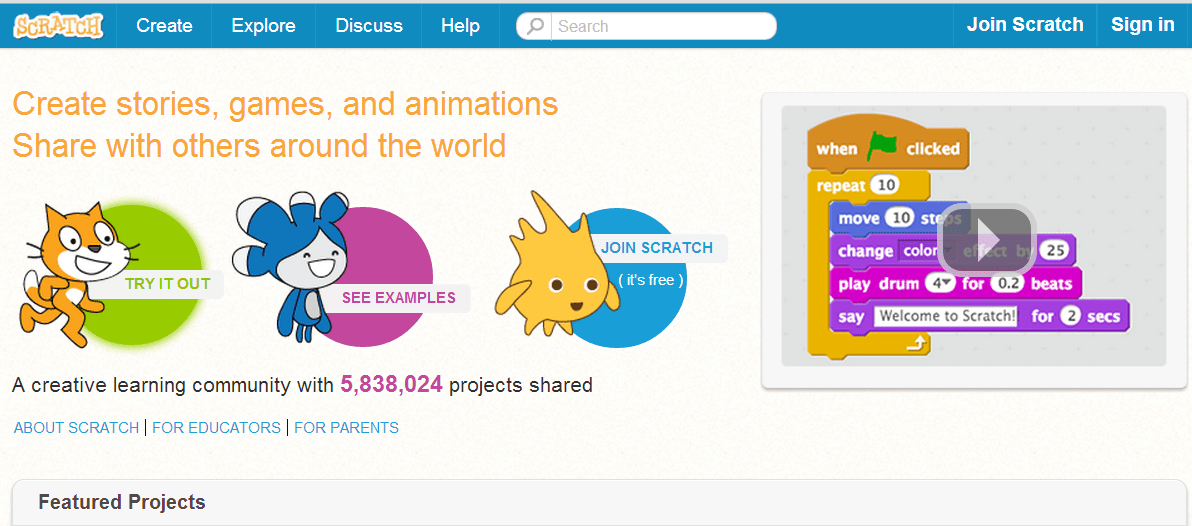This screenshot has height=526, width=1192.
Task: Click "Share with others around the world" text
Action: (259, 145)
